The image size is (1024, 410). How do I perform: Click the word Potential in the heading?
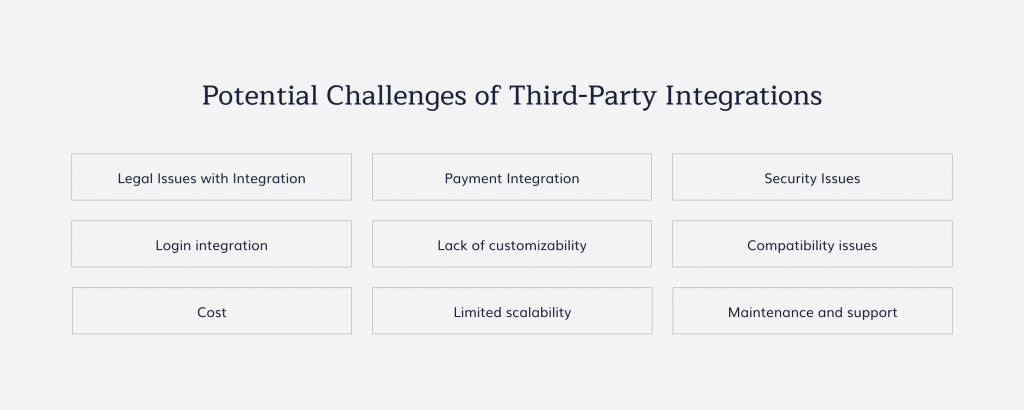pyautogui.click(x=259, y=96)
